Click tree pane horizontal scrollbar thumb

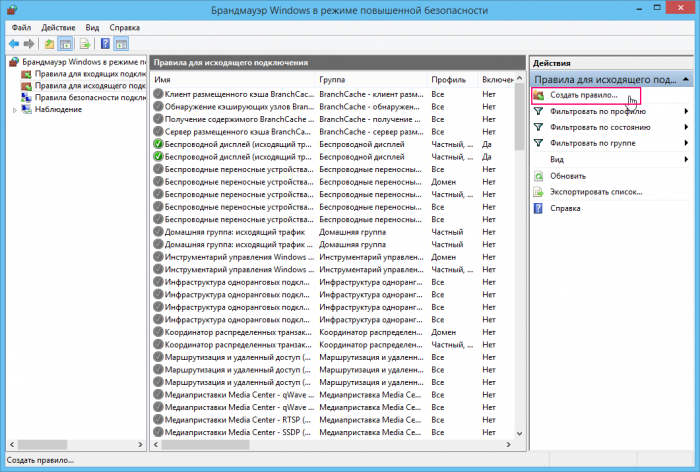click(42, 445)
